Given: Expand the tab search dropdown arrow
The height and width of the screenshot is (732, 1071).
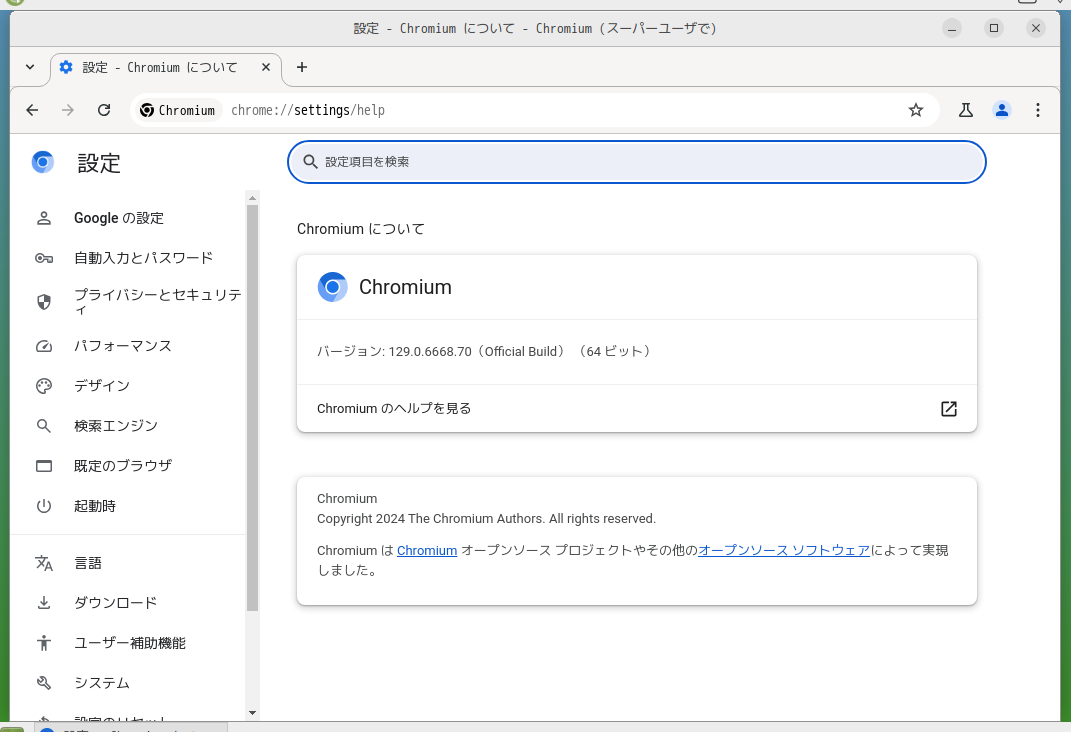Looking at the screenshot, I should tap(30, 68).
